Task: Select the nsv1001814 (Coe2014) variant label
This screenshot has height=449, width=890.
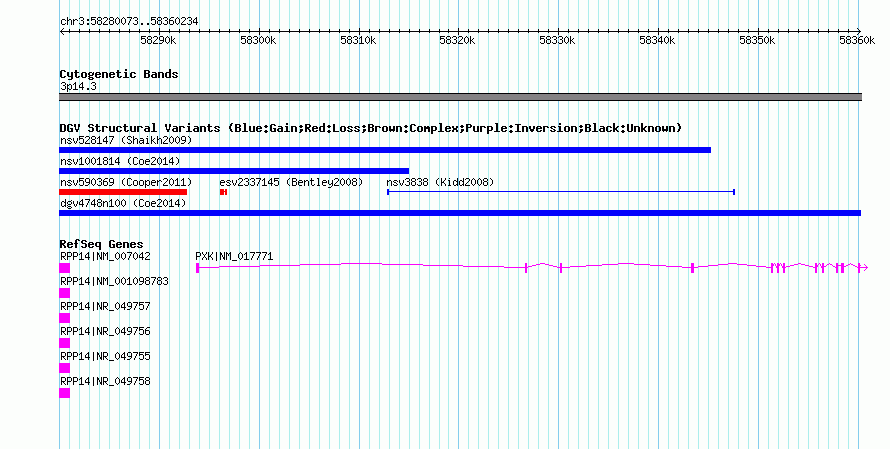Action: [120, 161]
